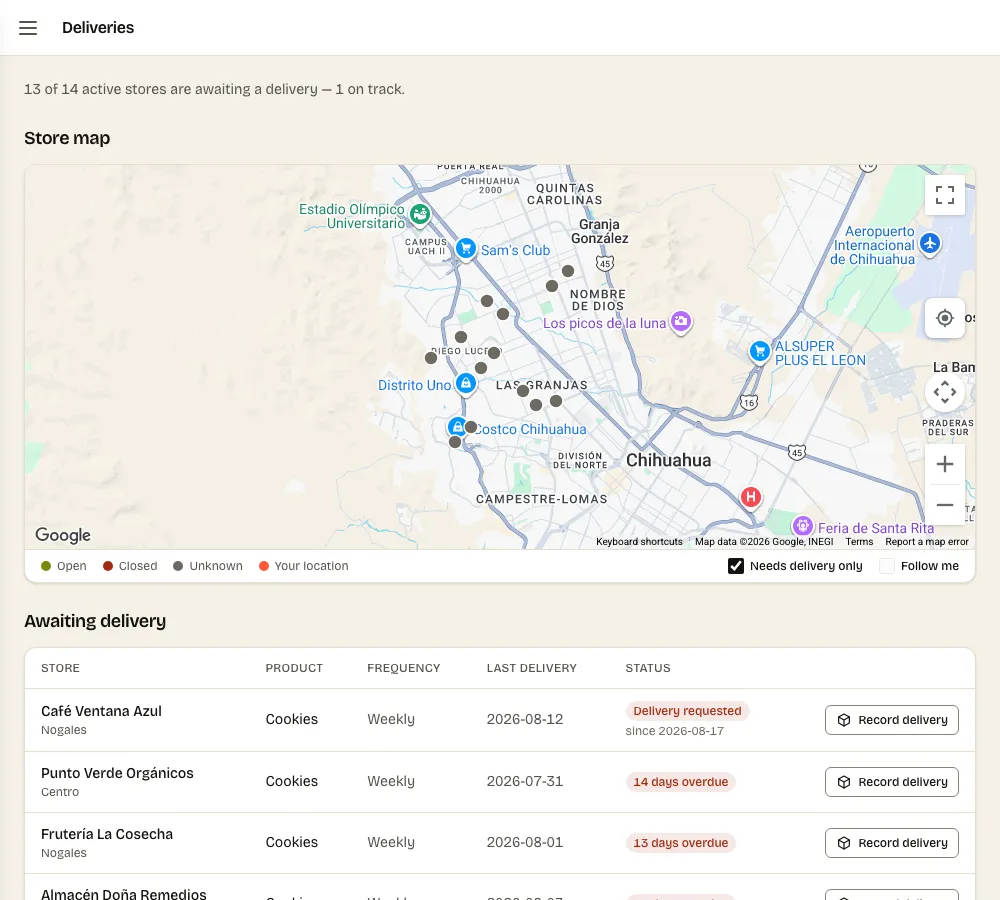This screenshot has height=900, width=1000.
Task: Click the Deliveries page title
Action: [98, 27]
